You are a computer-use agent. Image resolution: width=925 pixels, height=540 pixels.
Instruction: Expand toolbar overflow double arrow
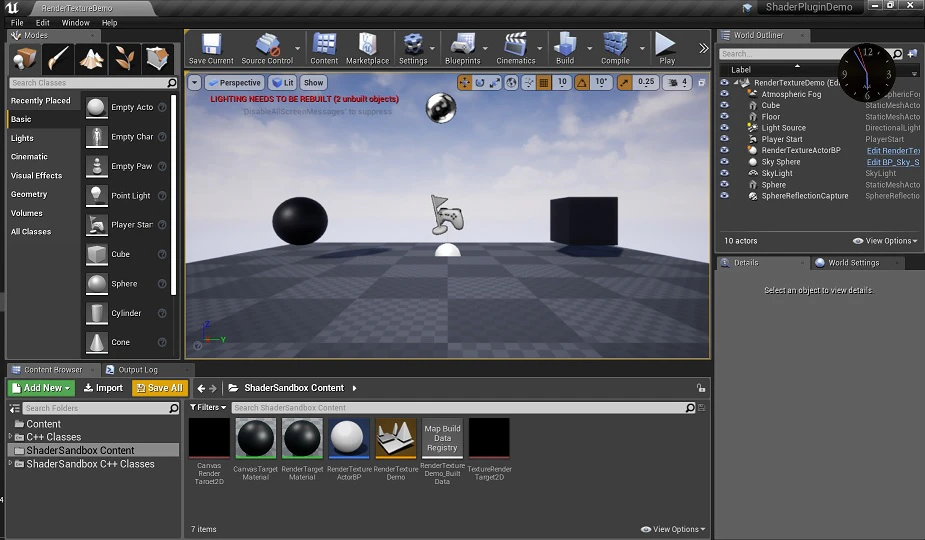click(703, 48)
